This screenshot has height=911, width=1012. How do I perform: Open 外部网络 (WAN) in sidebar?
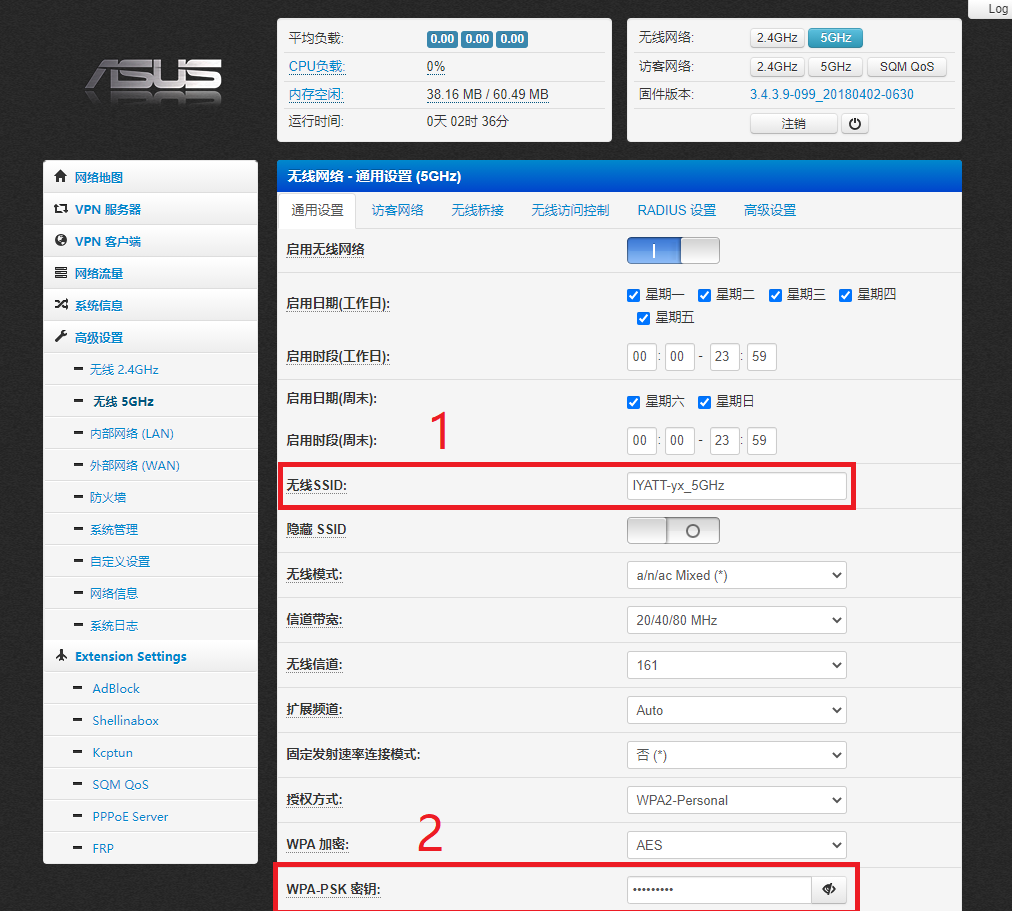click(x=135, y=466)
